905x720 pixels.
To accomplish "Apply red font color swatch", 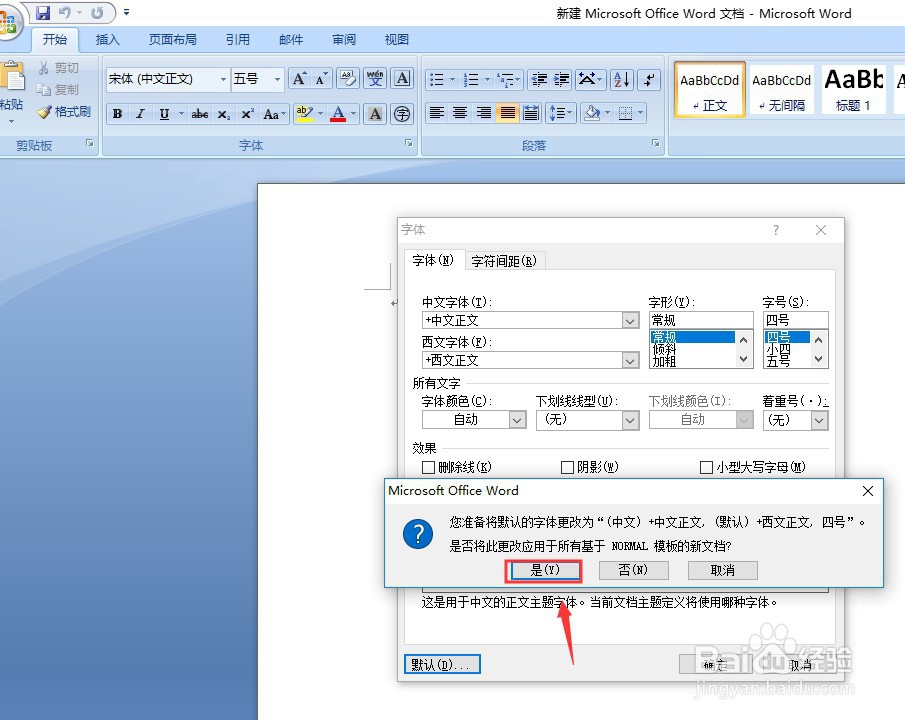I will (x=339, y=112).
